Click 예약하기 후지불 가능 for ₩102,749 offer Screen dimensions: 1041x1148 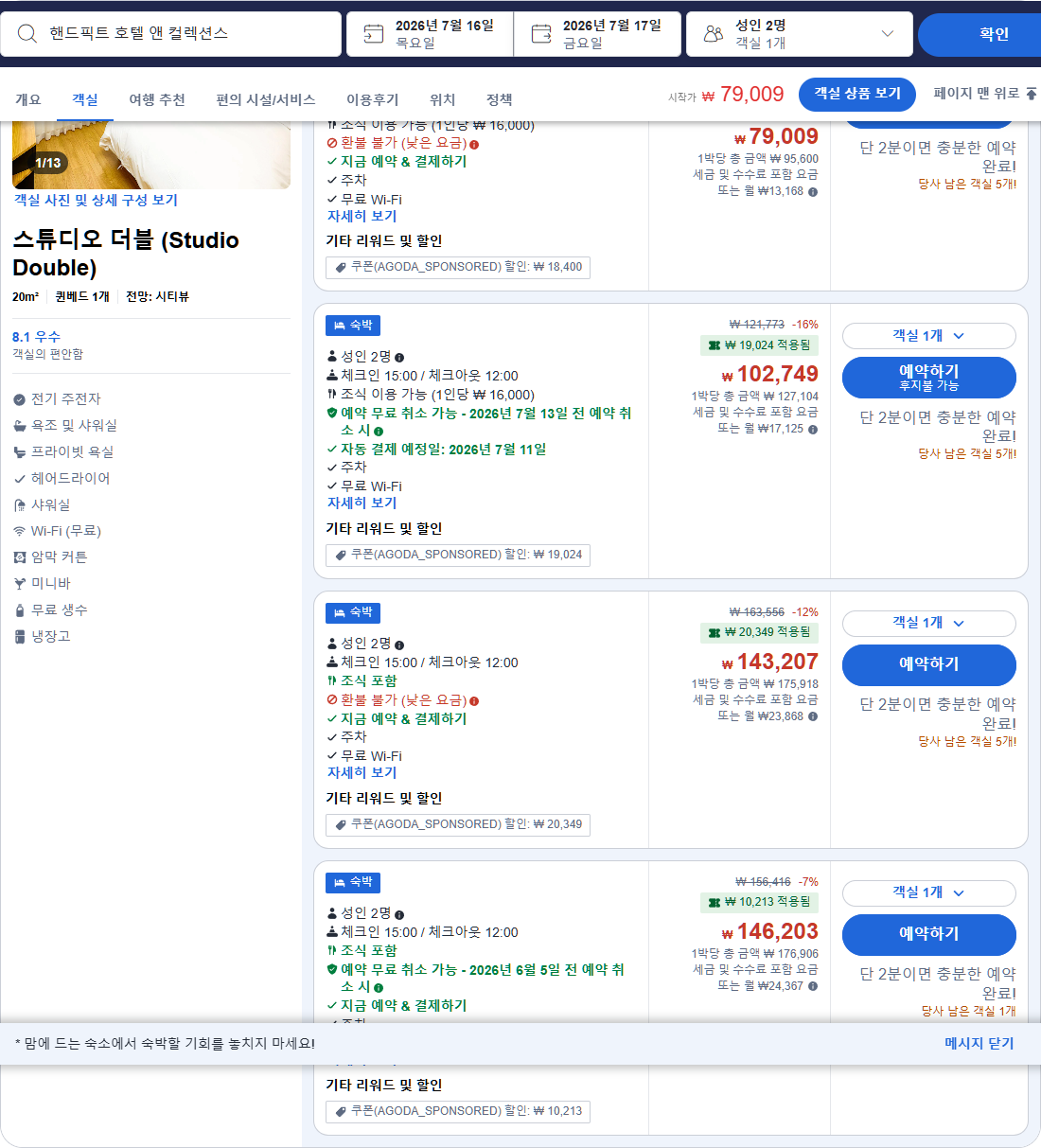pyautogui.click(x=929, y=378)
